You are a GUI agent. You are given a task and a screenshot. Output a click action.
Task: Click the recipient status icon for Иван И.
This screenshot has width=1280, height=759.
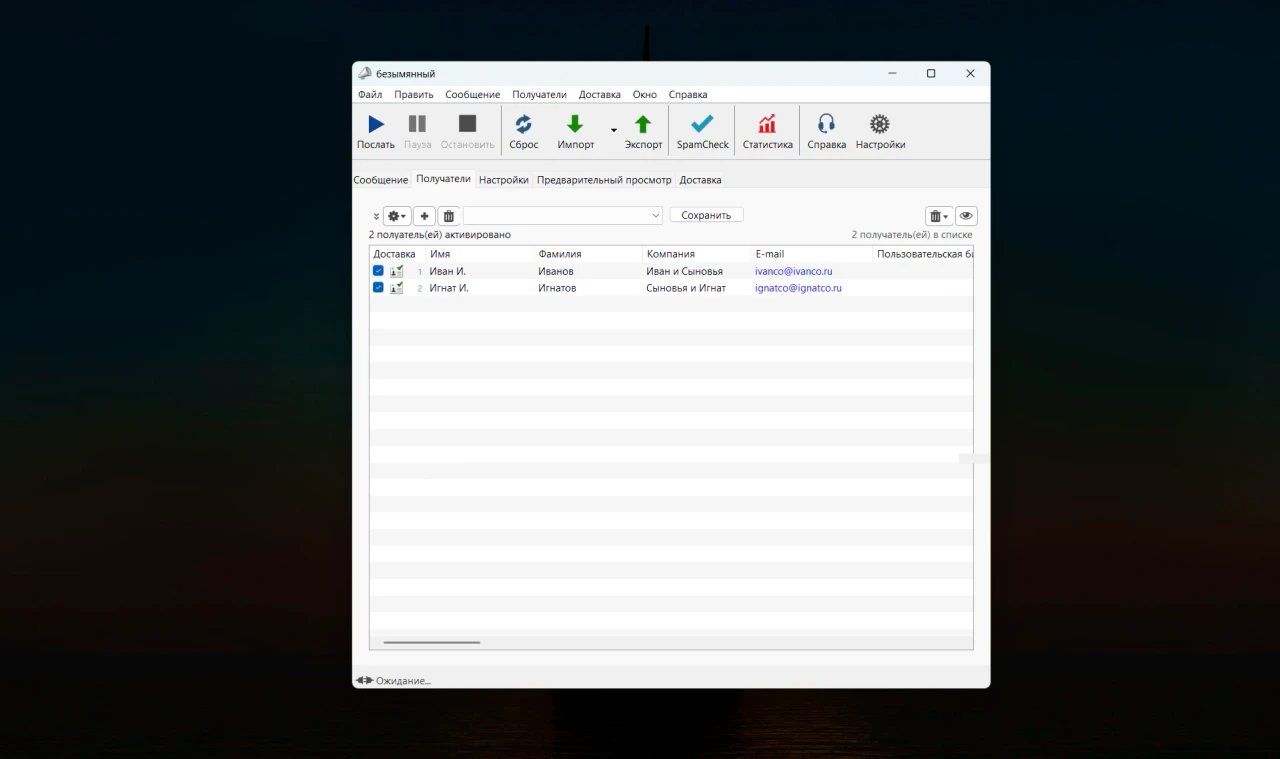click(x=397, y=271)
